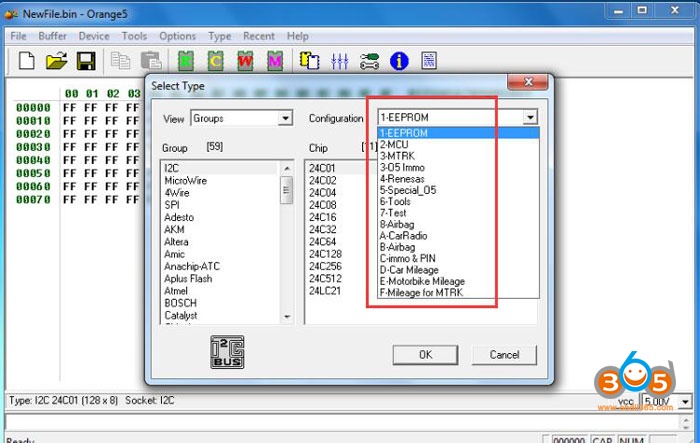
Task: Expand the View Groups dropdown
Action: pos(285,118)
